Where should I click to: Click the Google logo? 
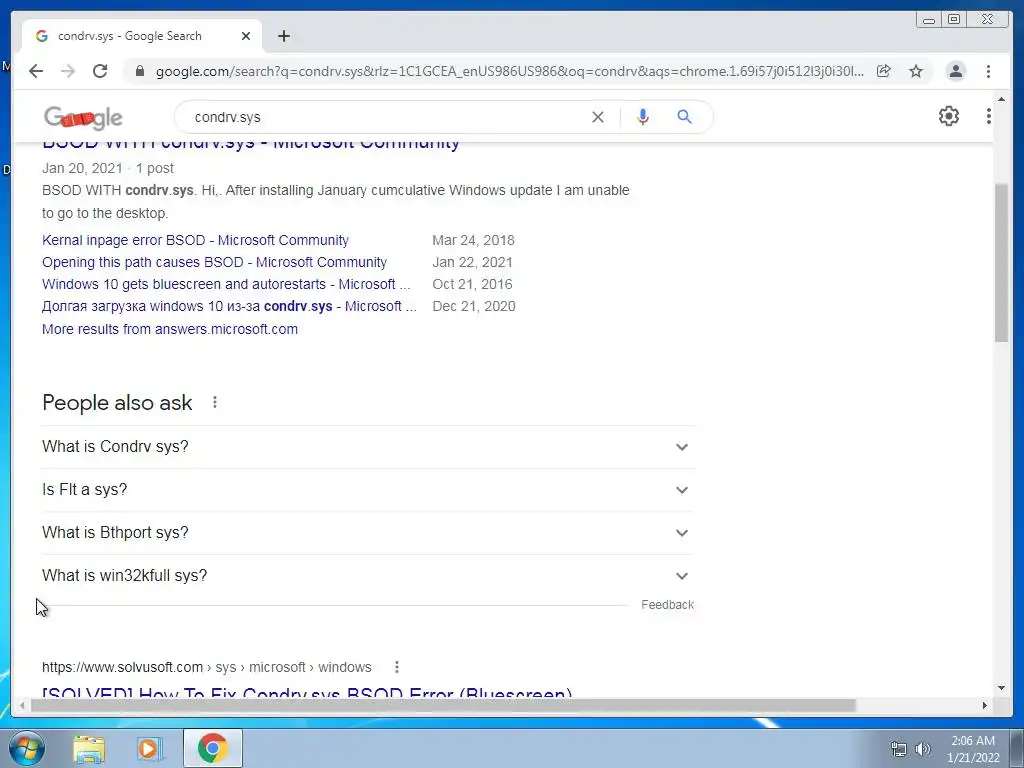pos(84,118)
